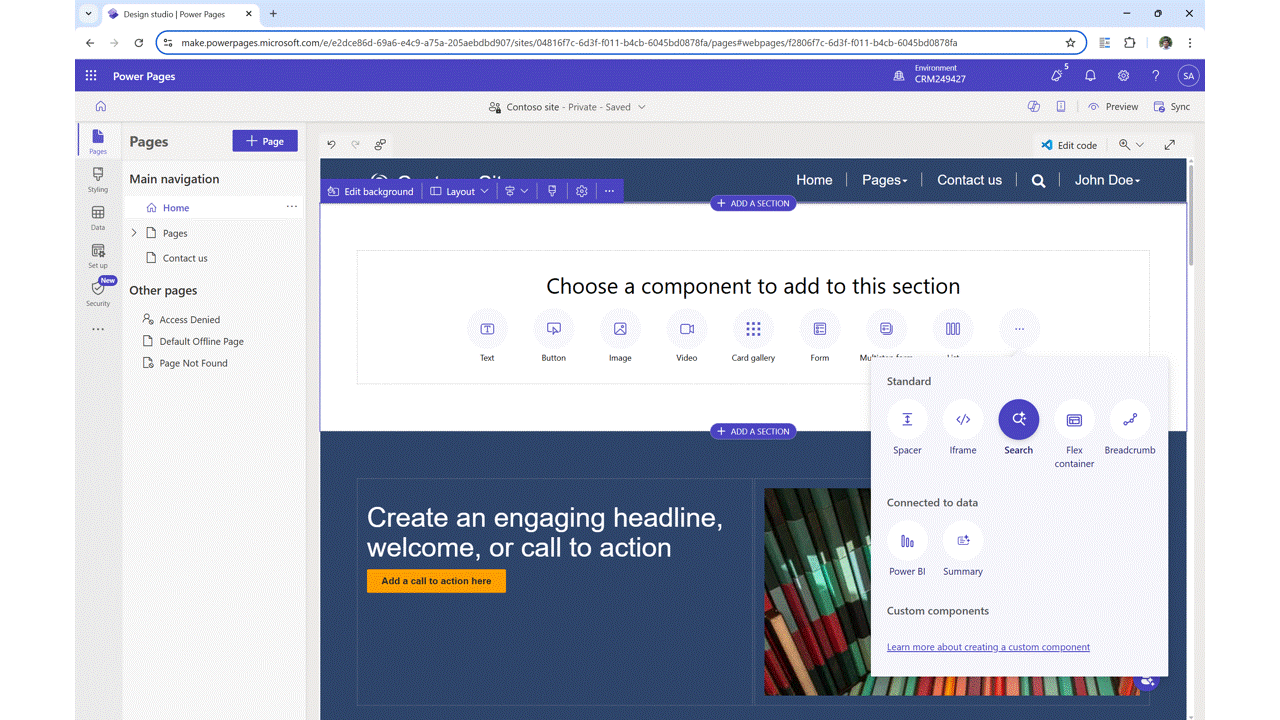Expand the Pages tree item

tap(135, 233)
